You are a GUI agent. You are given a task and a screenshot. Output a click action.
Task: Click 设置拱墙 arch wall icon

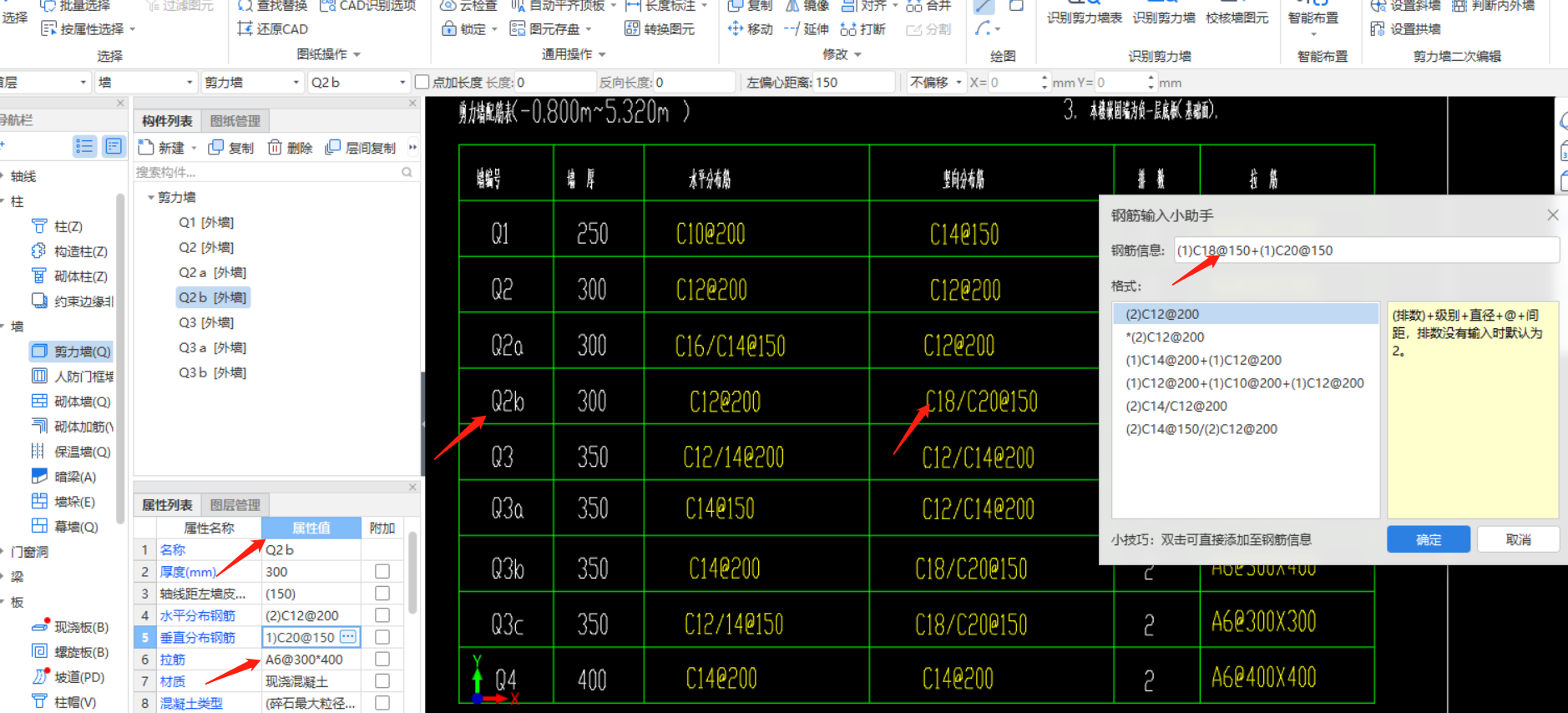tap(1378, 28)
